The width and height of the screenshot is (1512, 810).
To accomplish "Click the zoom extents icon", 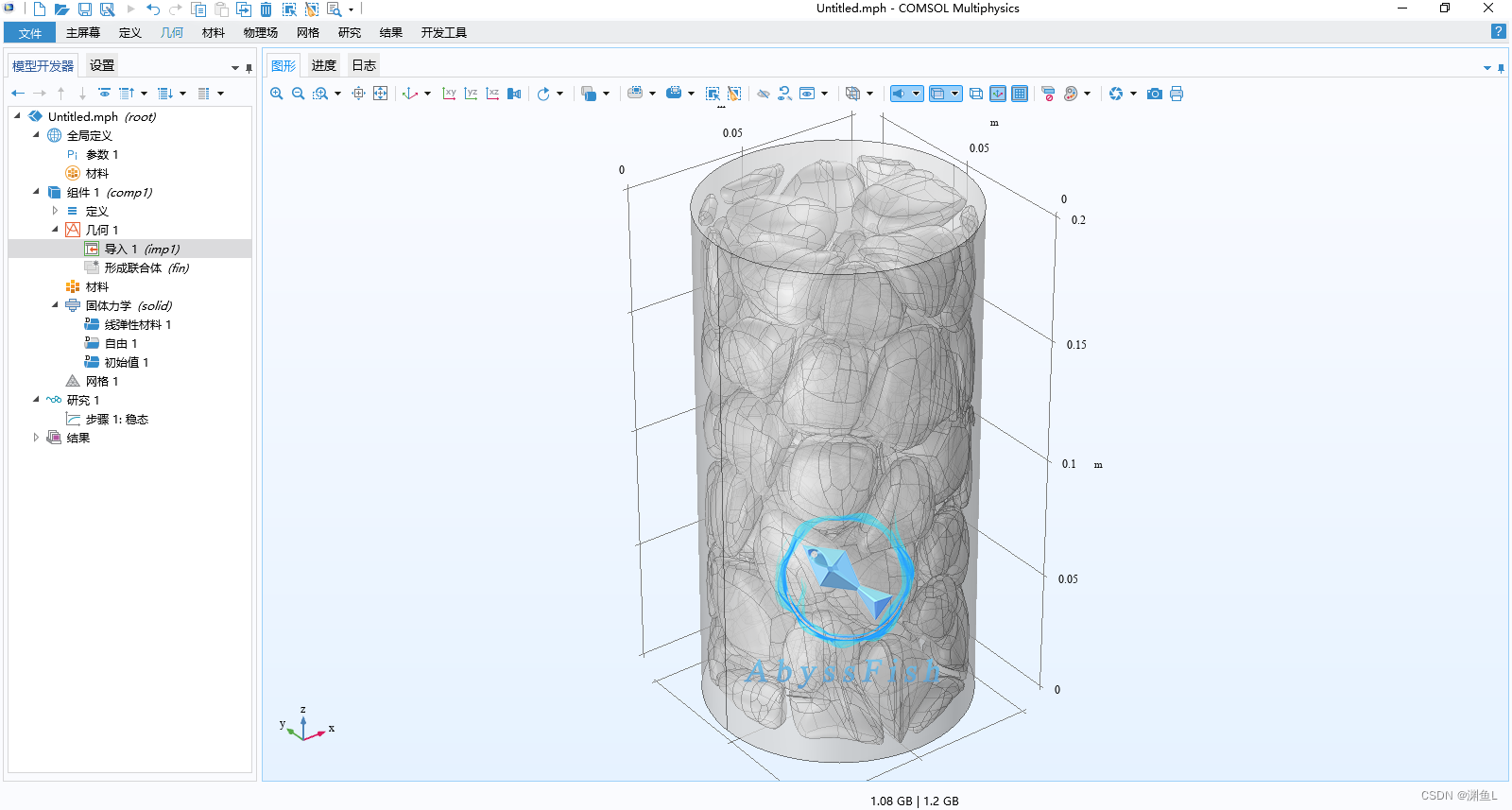I will click(380, 94).
